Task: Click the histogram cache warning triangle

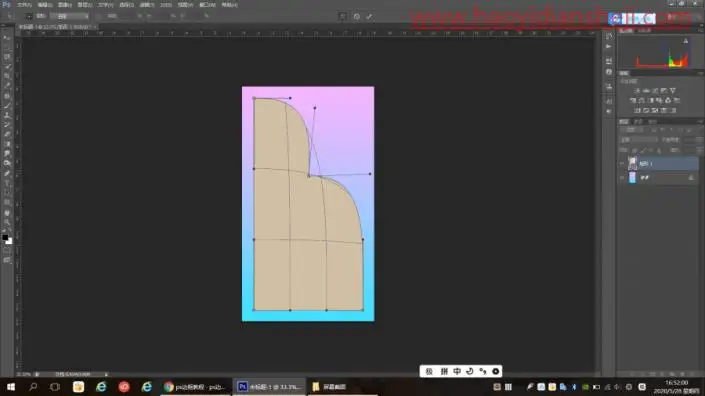Action: pyautogui.click(x=685, y=41)
